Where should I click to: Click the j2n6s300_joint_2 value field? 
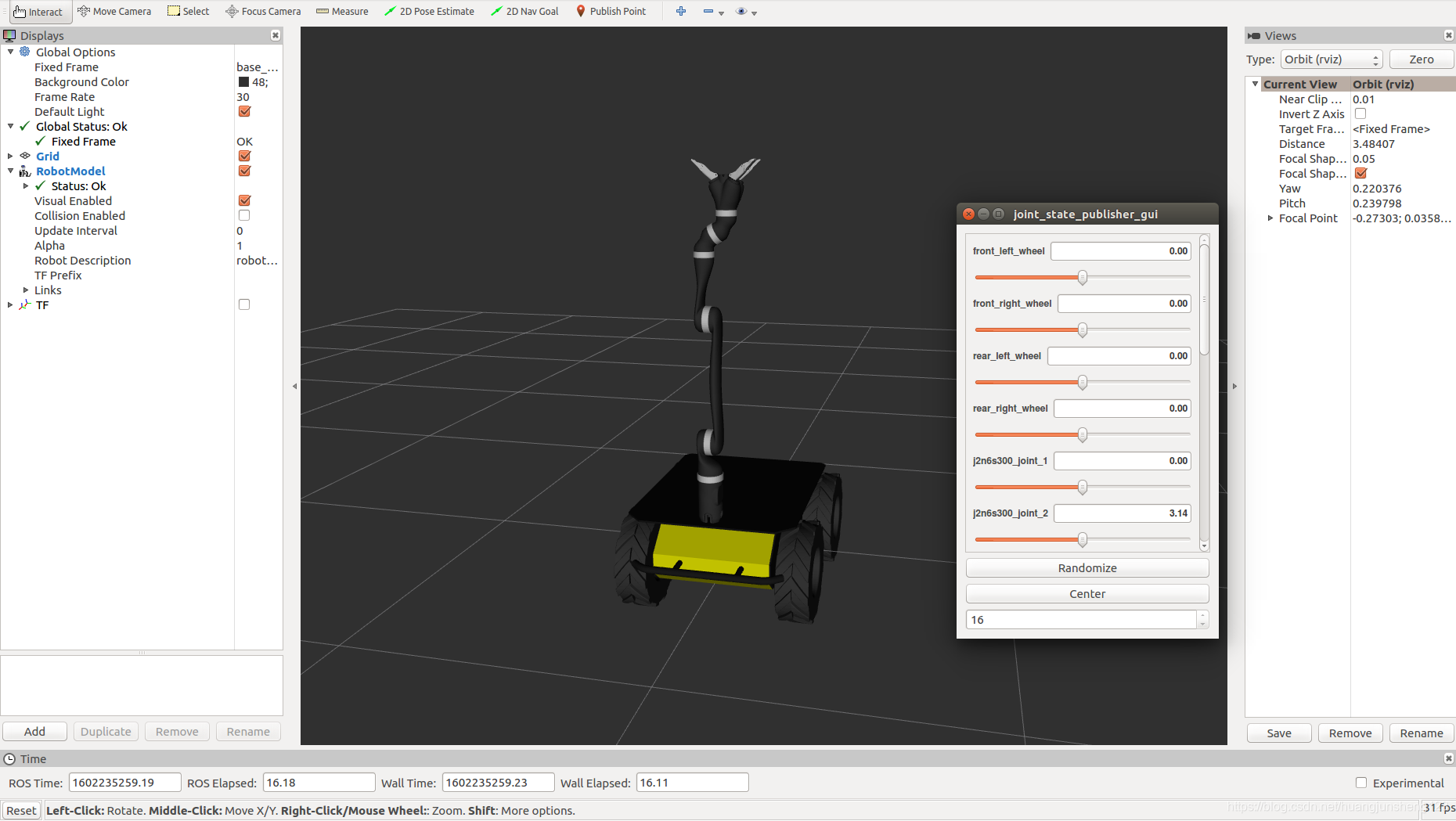click(x=1123, y=513)
